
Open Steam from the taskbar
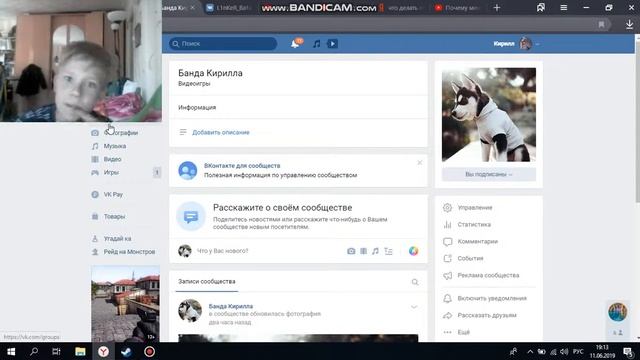[x=126, y=351]
